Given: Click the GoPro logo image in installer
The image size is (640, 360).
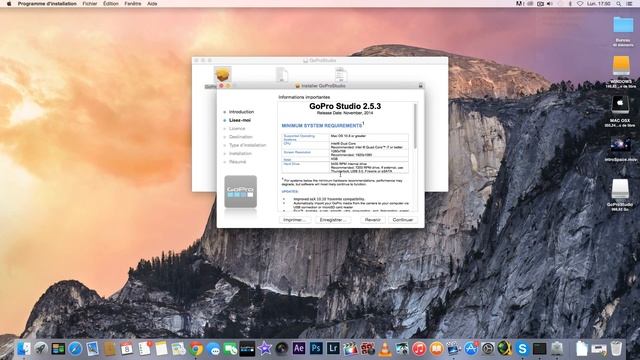Looking at the screenshot, I should [x=240, y=192].
